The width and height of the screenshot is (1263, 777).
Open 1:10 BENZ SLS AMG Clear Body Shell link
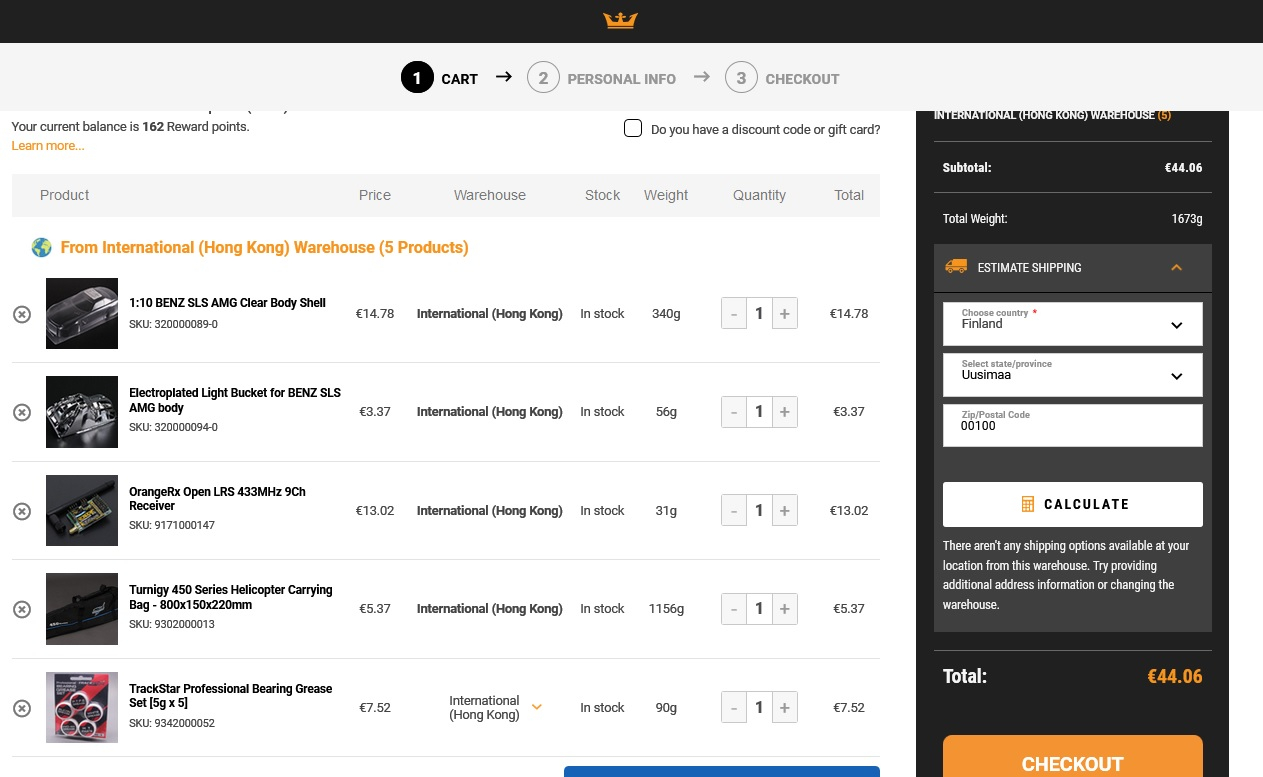(x=227, y=303)
